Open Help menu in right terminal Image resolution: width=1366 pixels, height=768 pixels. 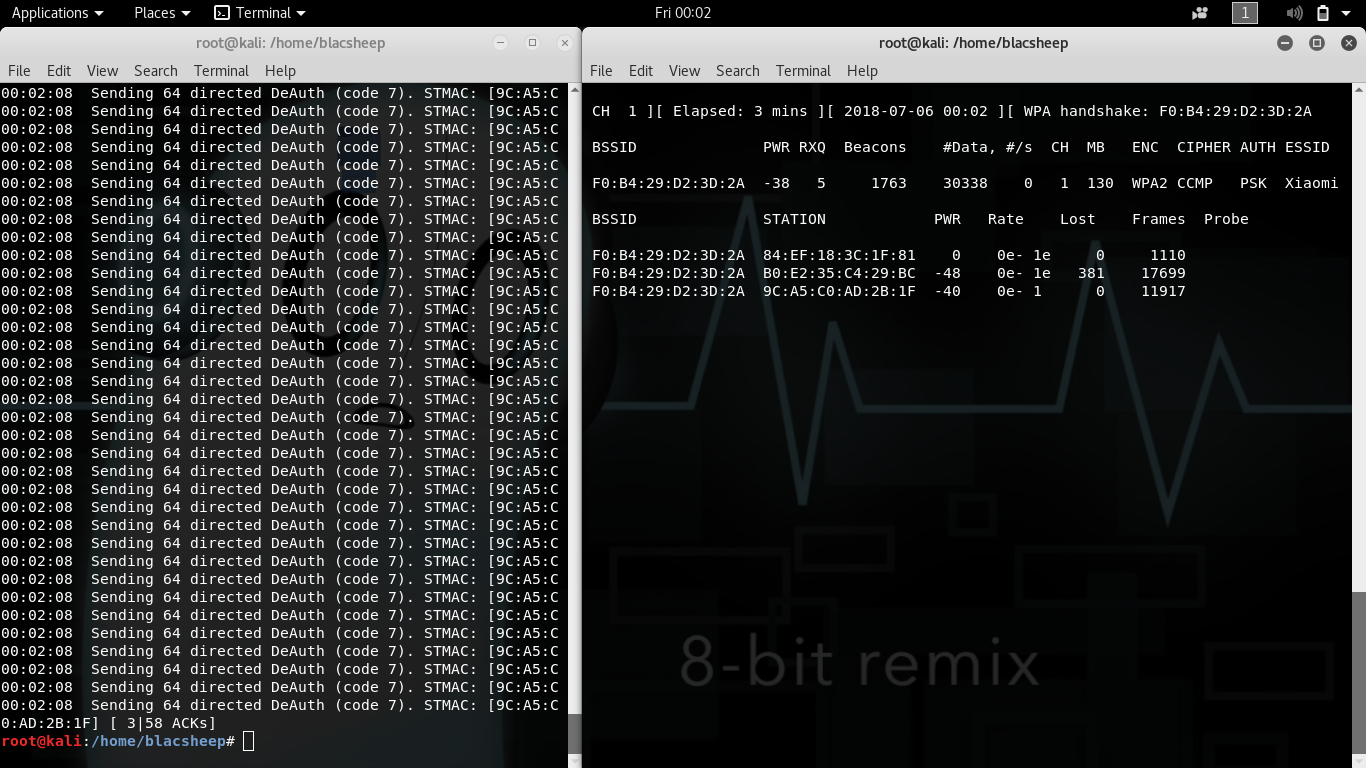862,71
